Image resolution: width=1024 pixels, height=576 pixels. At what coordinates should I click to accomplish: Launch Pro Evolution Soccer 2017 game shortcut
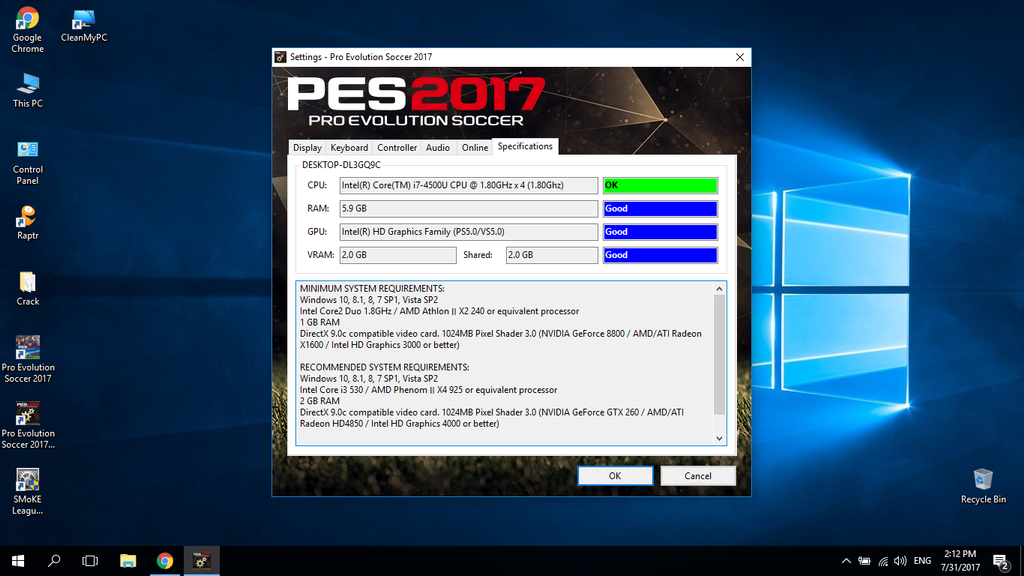[27, 359]
